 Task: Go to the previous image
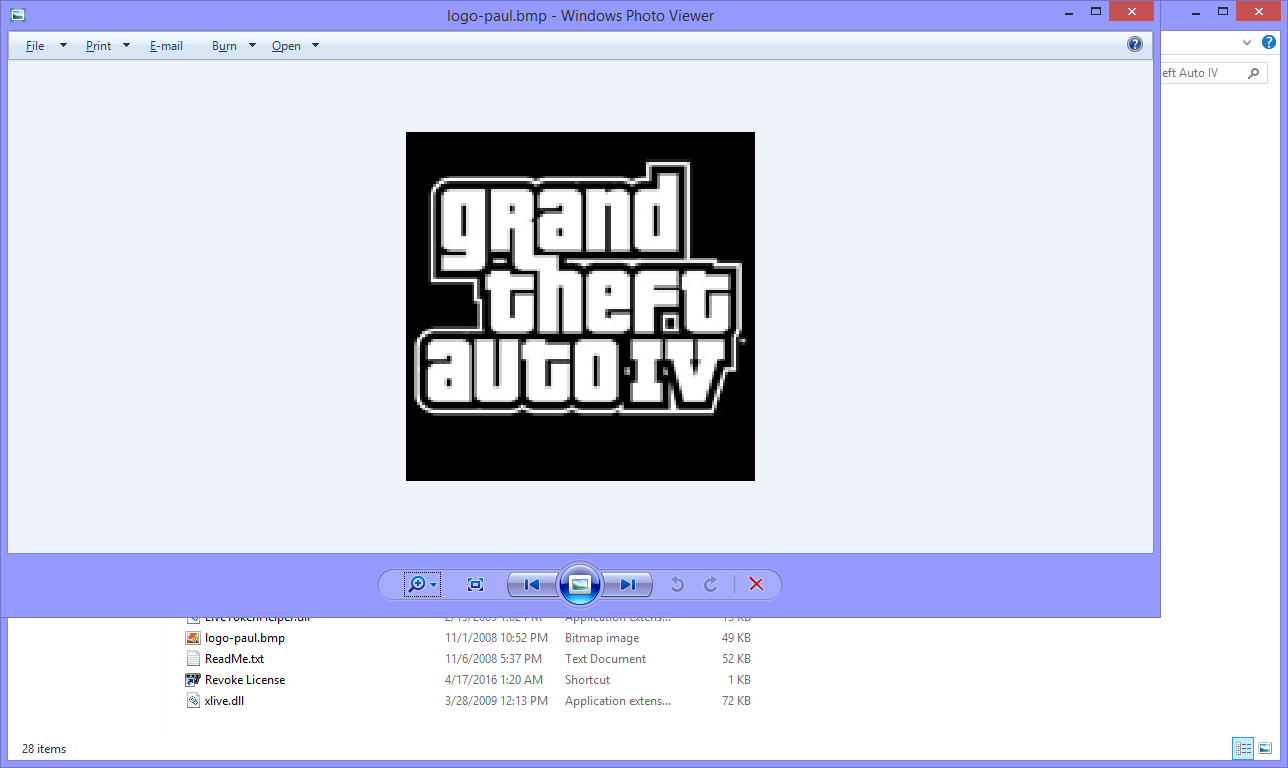pyautogui.click(x=532, y=584)
